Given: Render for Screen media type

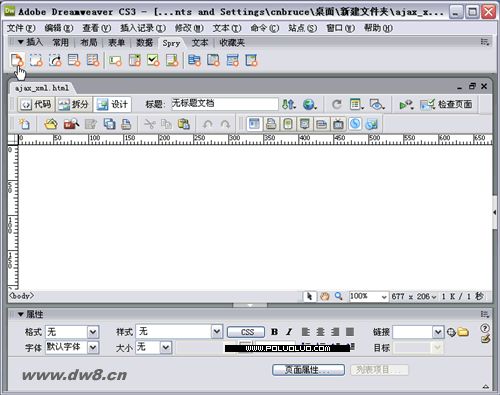Looking at the screenshot, I should 254,124.
